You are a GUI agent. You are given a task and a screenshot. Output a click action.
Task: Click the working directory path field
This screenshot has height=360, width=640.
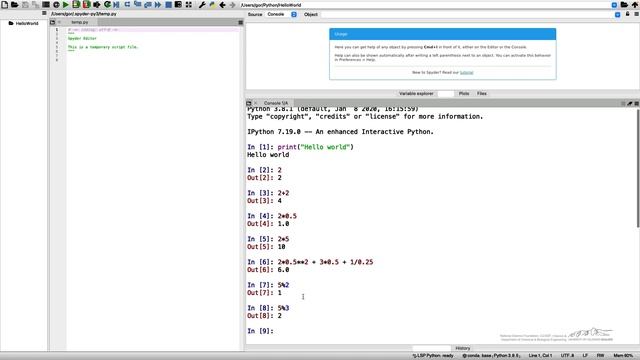tap(425, 5)
